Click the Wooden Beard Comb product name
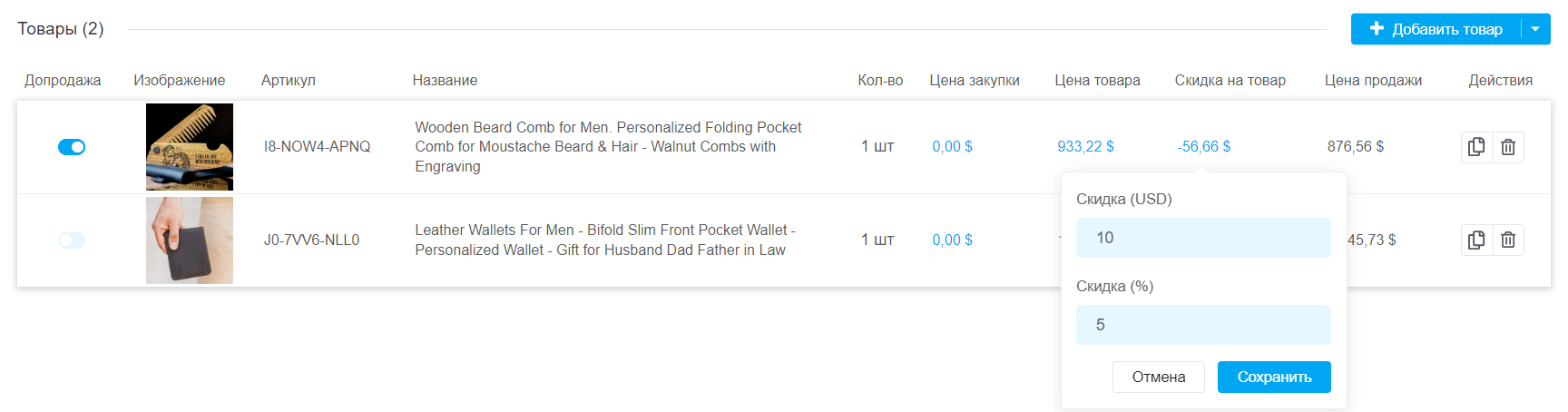1568x412 pixels. (x=608, y=147)
